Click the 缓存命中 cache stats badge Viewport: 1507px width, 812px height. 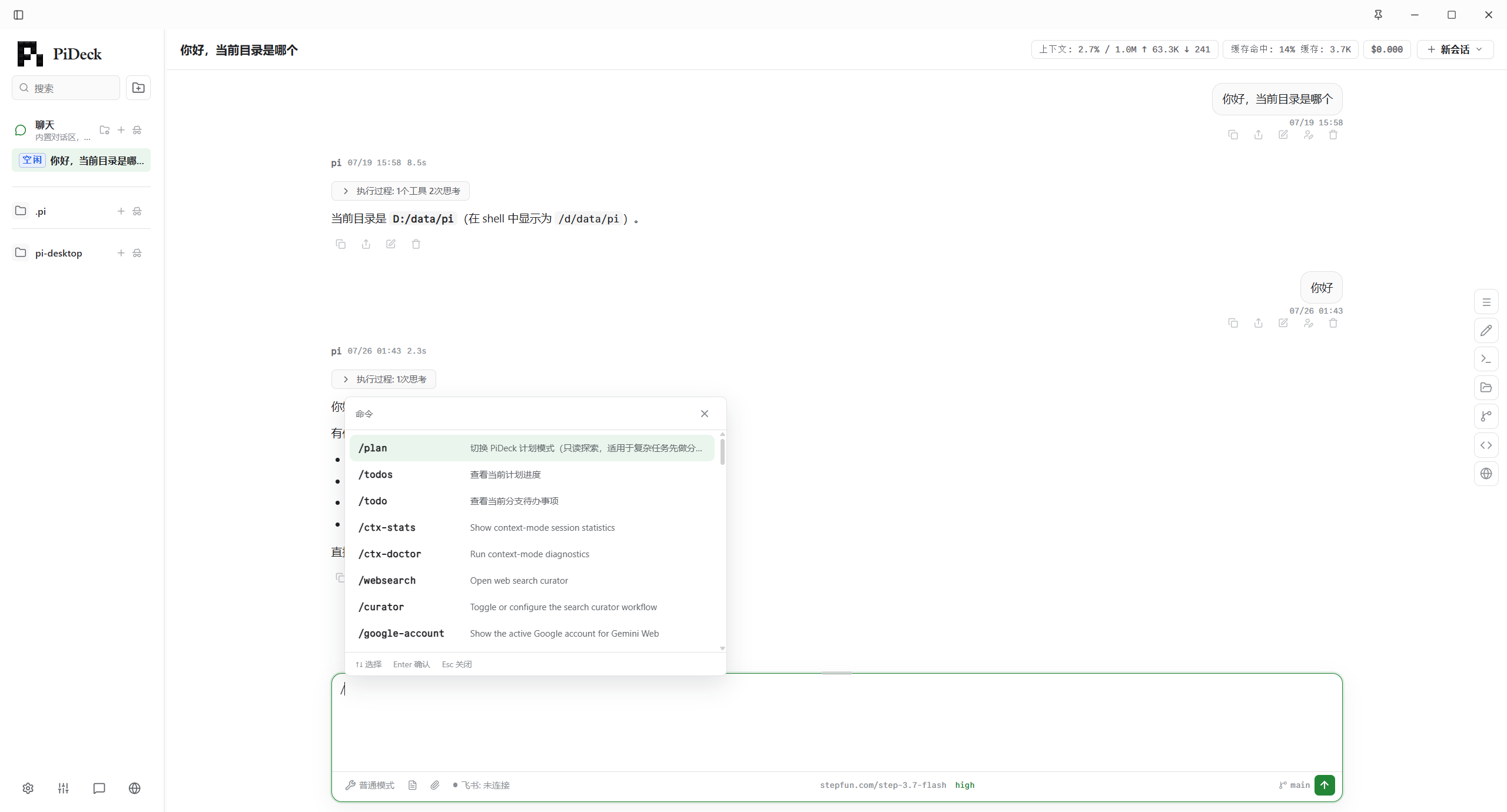1290,49
